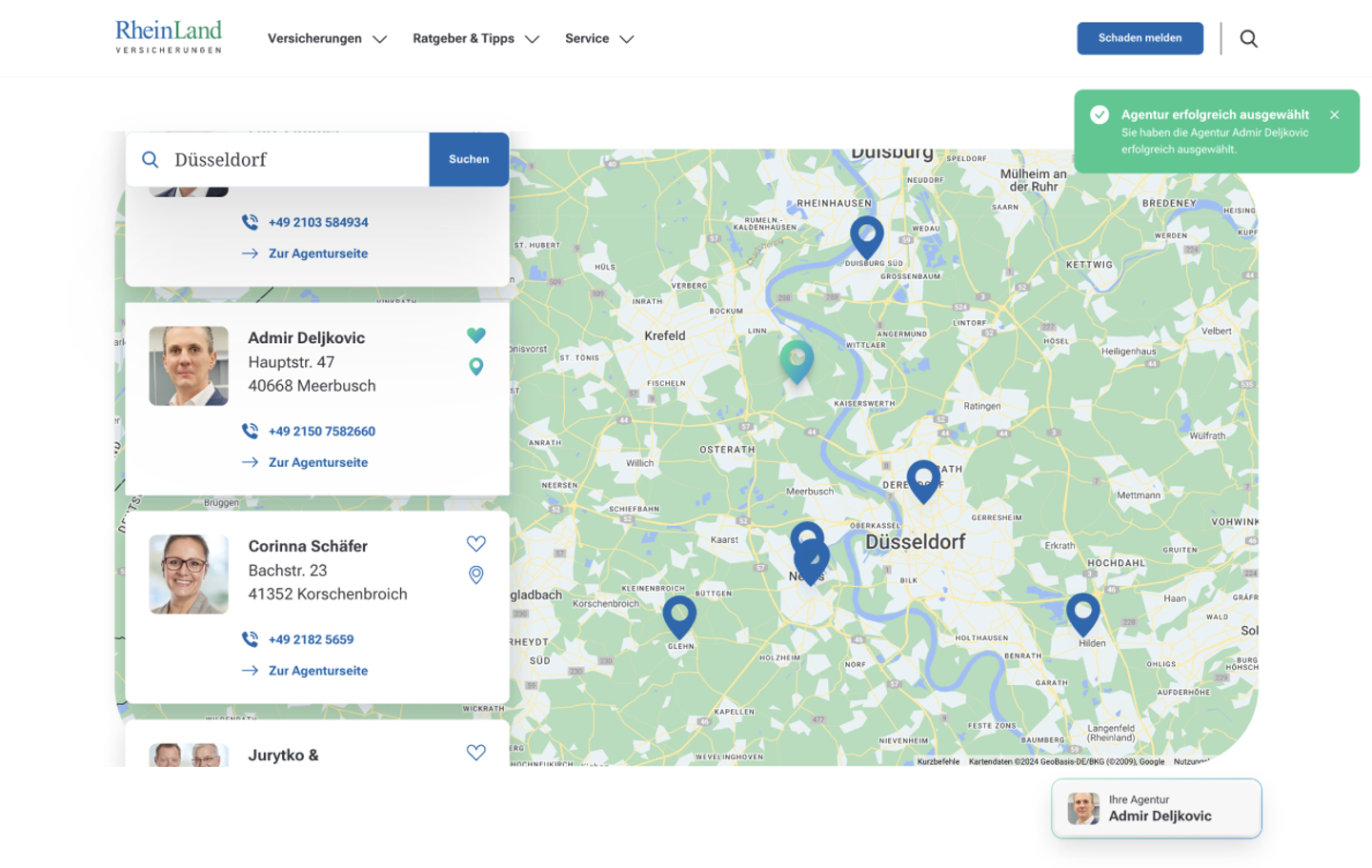Call Corinna Schäfer at +49 2182 5659
This screenshot has height=868, width=1372.
(311, 639)
